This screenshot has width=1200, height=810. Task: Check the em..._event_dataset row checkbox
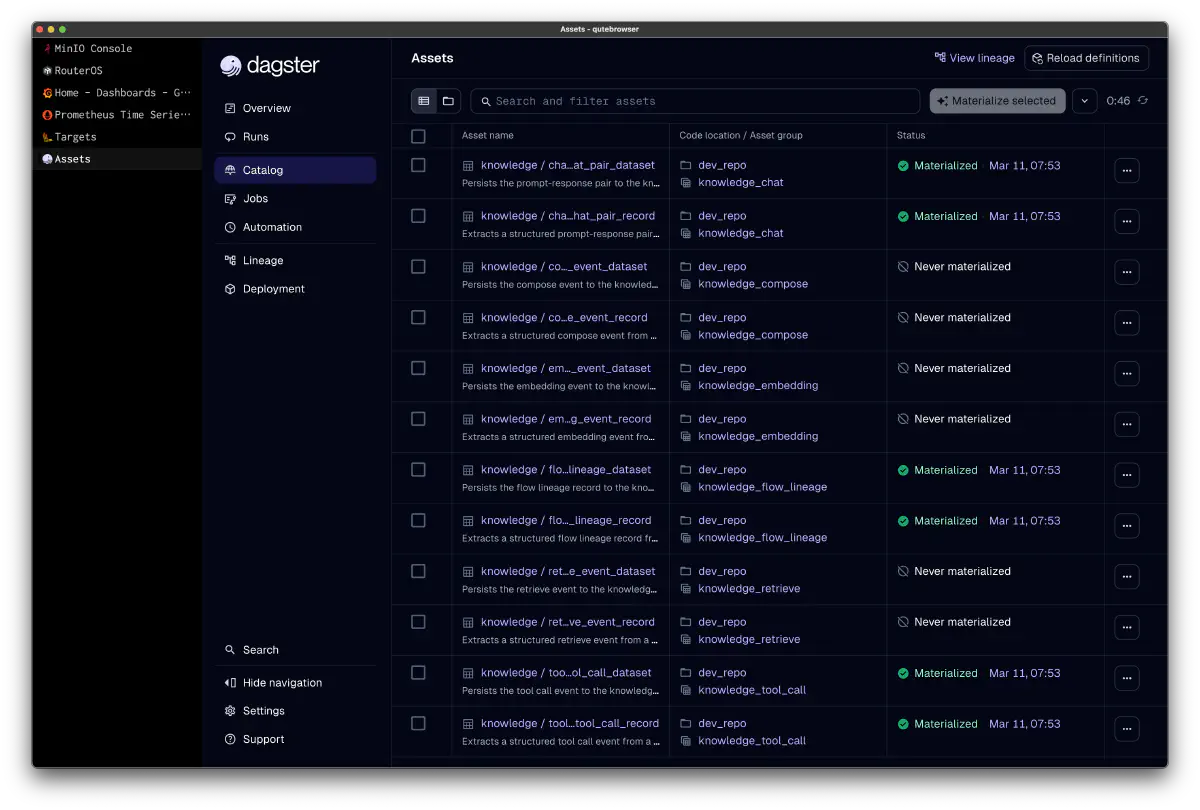pos(418,368)
